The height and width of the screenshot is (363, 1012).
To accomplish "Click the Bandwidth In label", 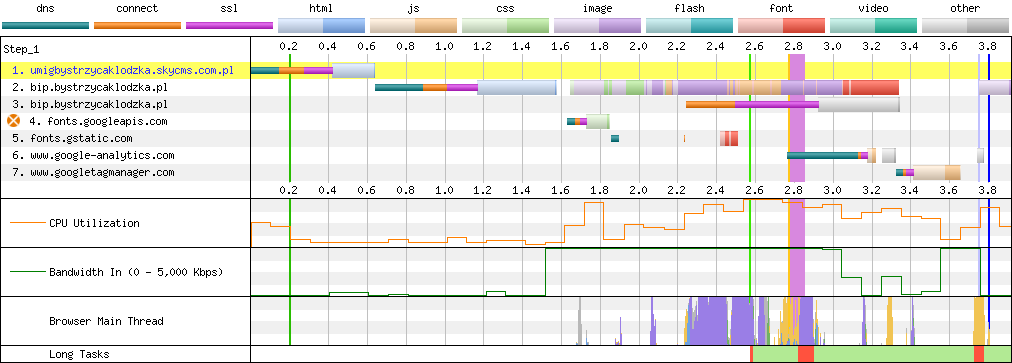I will (136, 272).
